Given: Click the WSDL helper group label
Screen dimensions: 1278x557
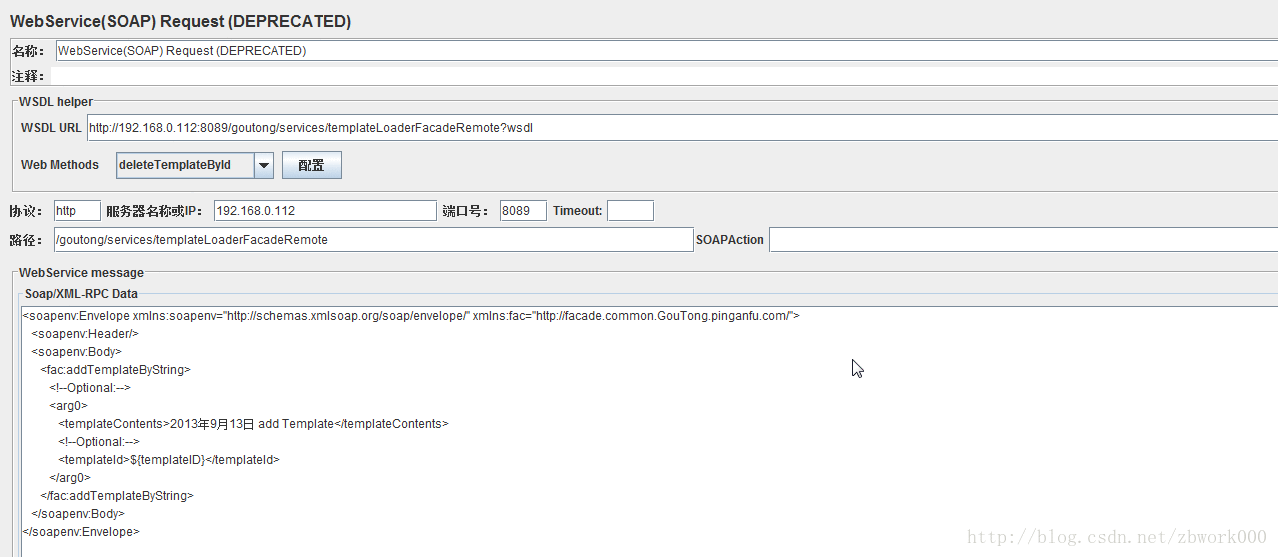Looking at the screenshot, I should pos(56,102).
